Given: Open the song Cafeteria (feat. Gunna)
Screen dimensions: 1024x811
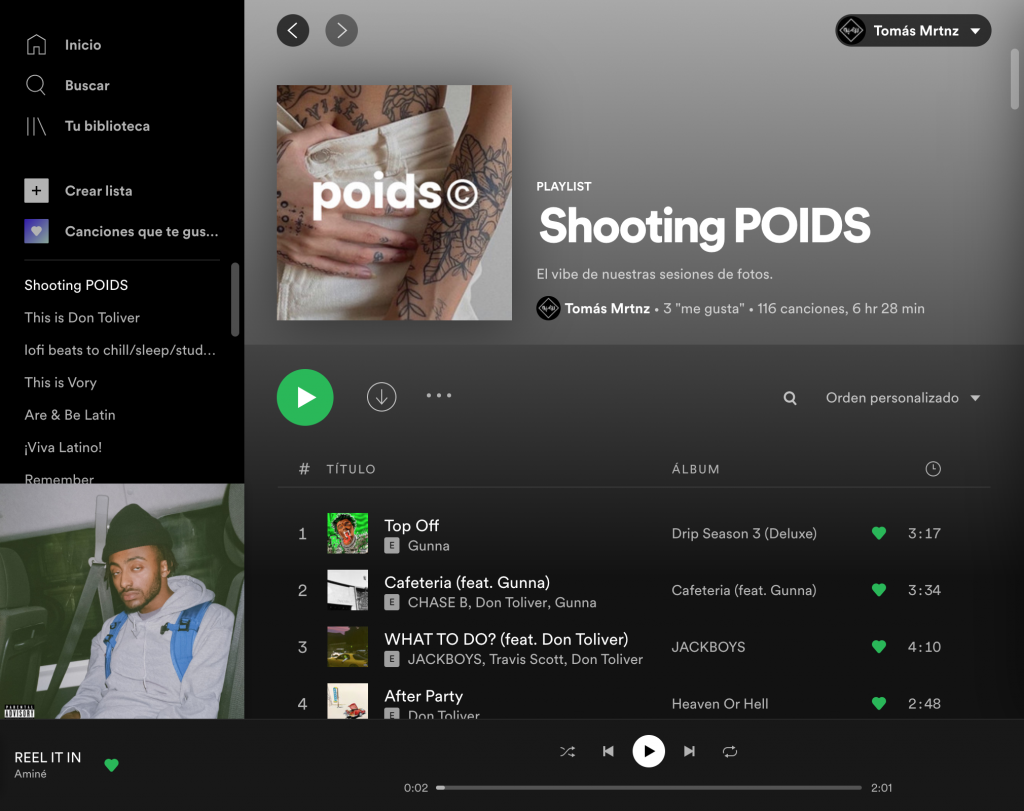Looking at the screenshot, I should click(x=466, y=582).
